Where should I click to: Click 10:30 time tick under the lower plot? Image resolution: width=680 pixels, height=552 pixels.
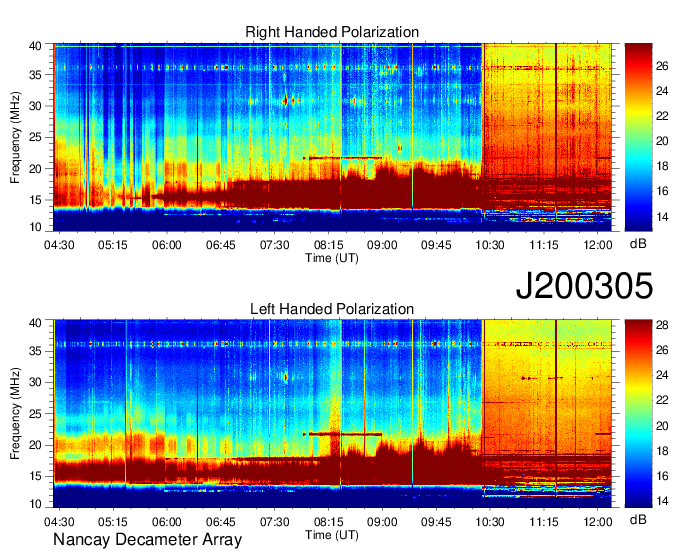coord(490,522)
